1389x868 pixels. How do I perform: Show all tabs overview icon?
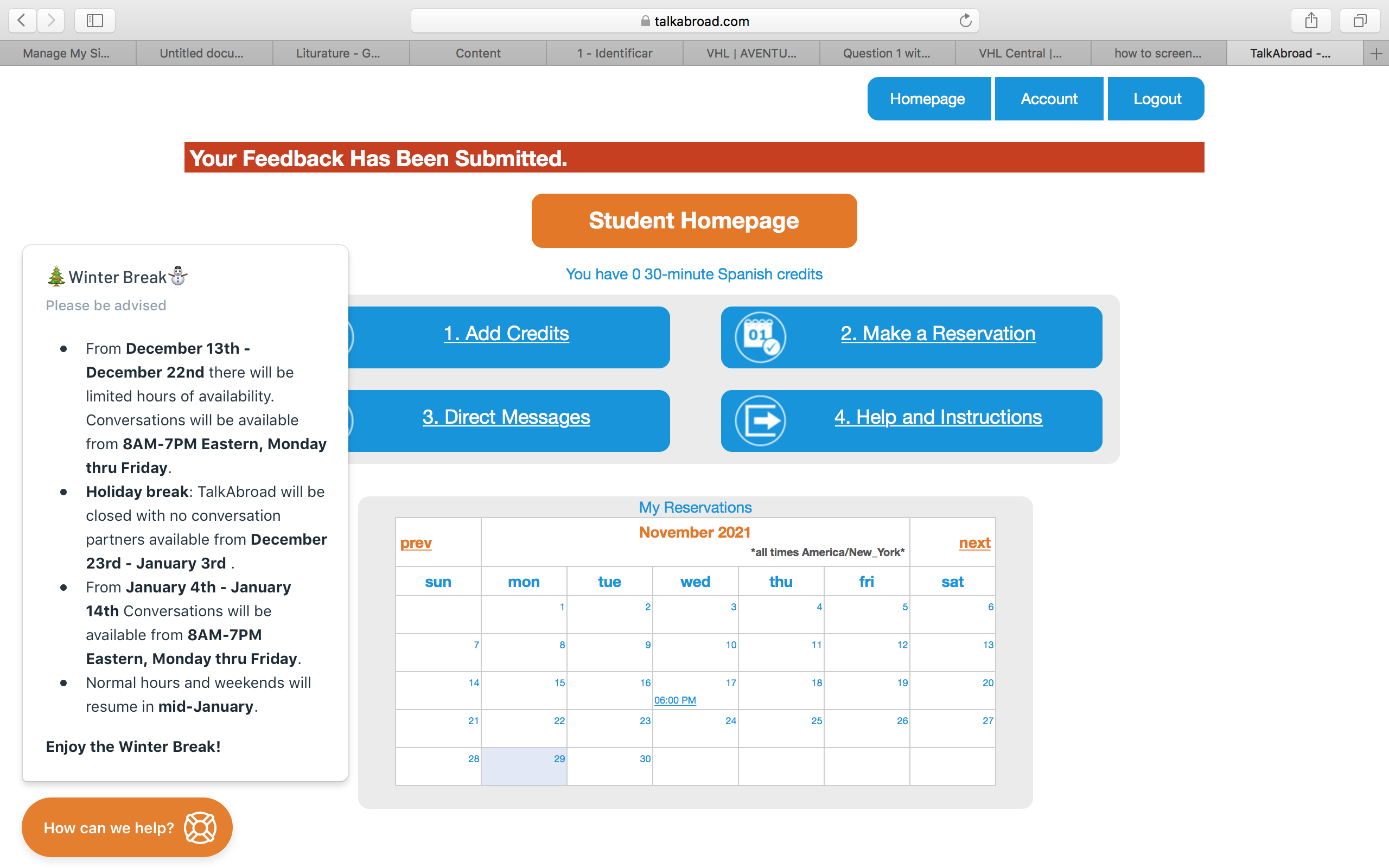[x=1360, y=21]
